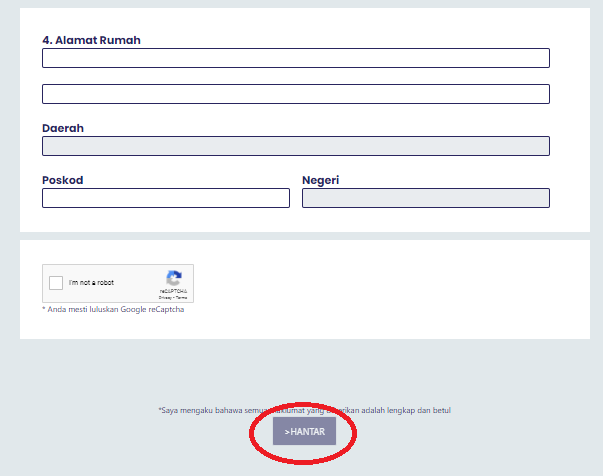Click the Poskod label text
This screenshot has height=476, width=603.
62,180
